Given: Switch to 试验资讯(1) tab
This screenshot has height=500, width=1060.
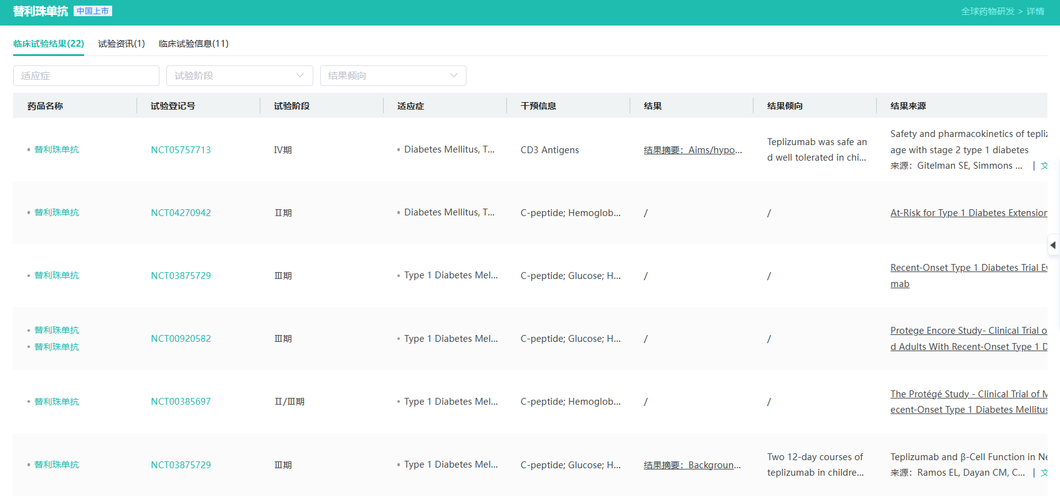Looking at the screenshot, I should click(x=122, y=44).
